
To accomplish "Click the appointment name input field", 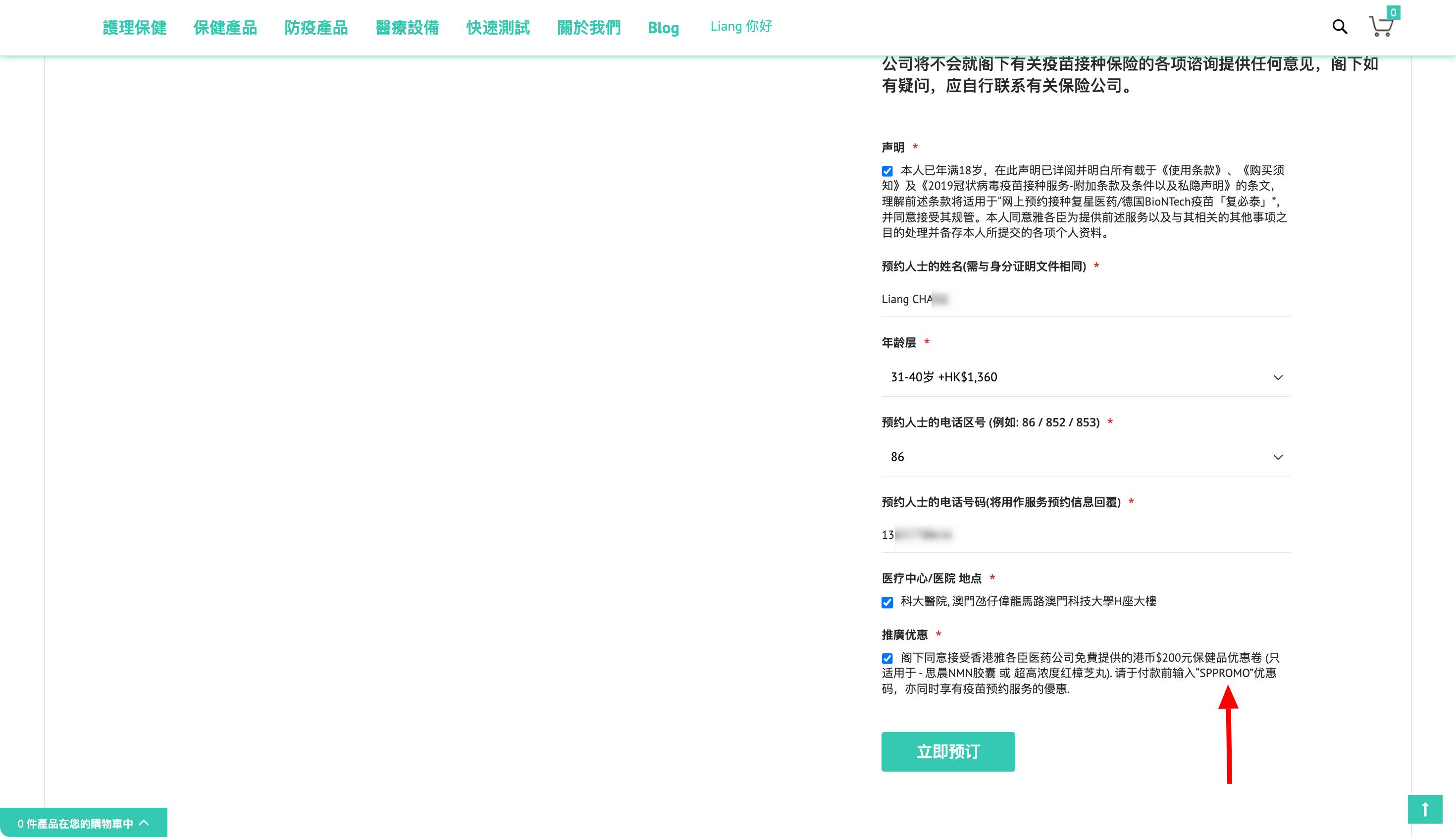I will (1085, 299).
